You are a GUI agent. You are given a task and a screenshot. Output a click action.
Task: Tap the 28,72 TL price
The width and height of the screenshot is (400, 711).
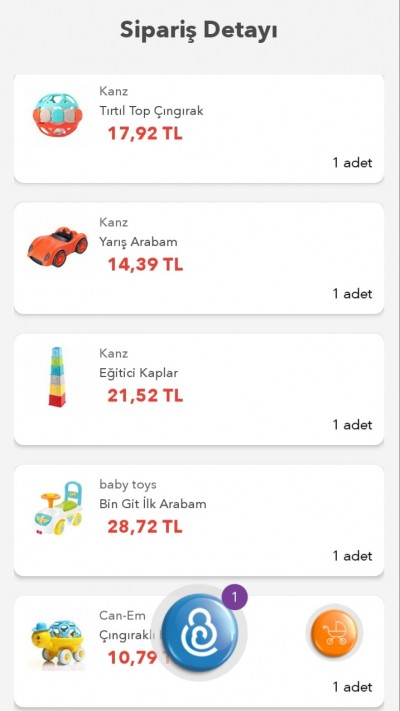pyautogui.click(x=145, y=526)
